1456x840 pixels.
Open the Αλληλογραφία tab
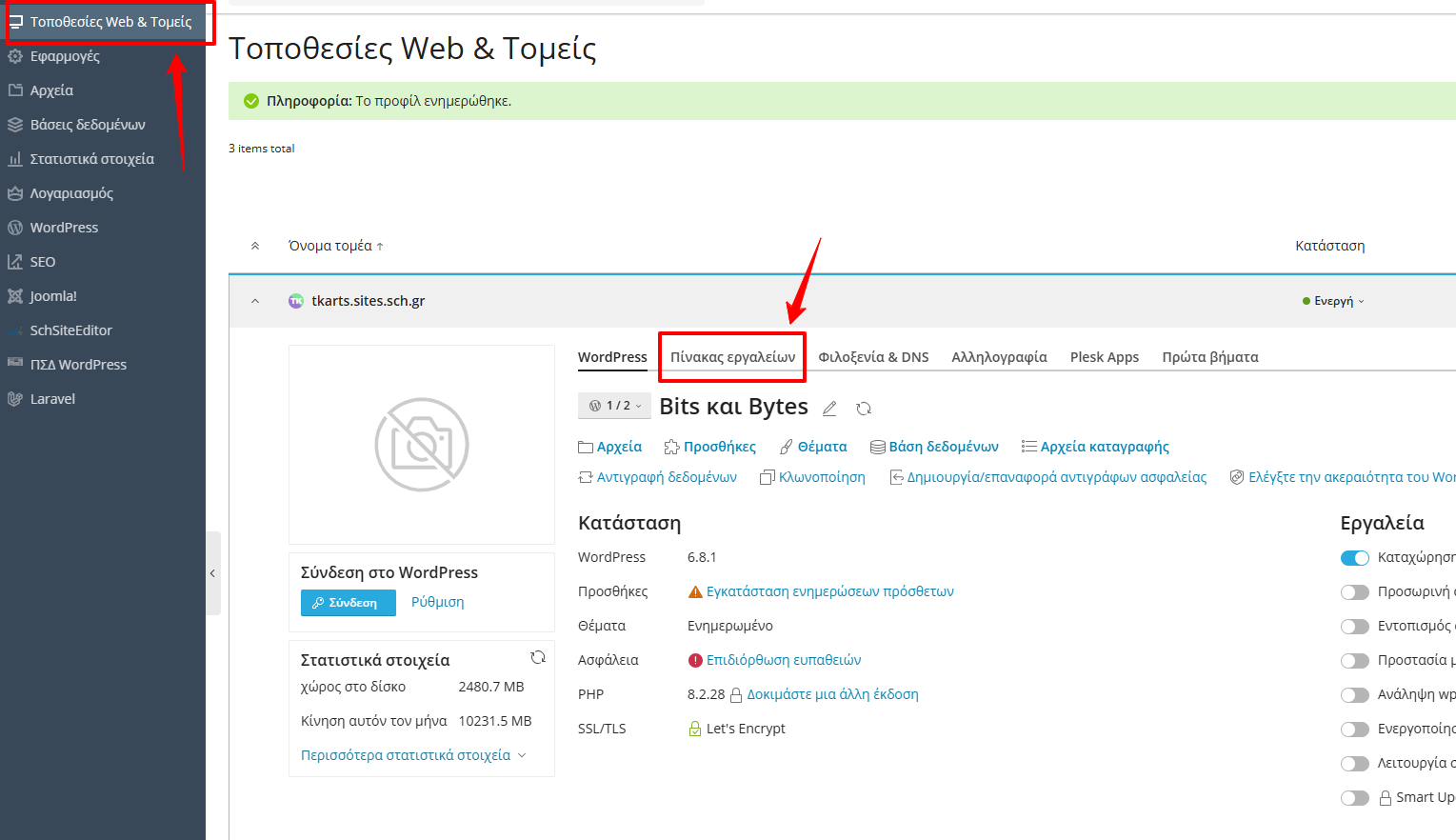pyautogui.click(x=999, y=357)
